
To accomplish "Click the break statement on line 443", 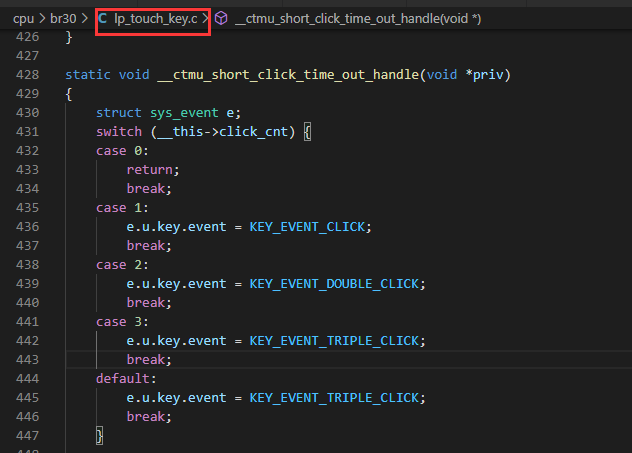I will (149, 359).
